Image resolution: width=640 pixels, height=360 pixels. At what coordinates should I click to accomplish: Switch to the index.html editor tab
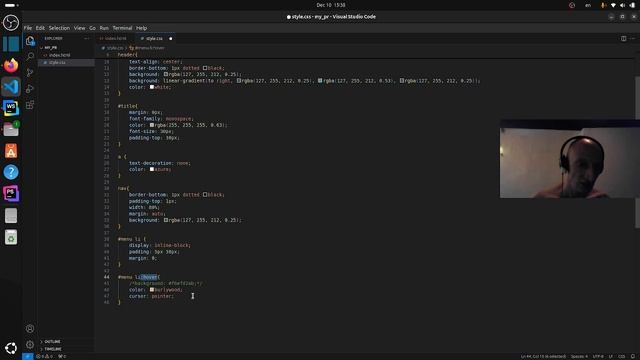coord(116,38)
